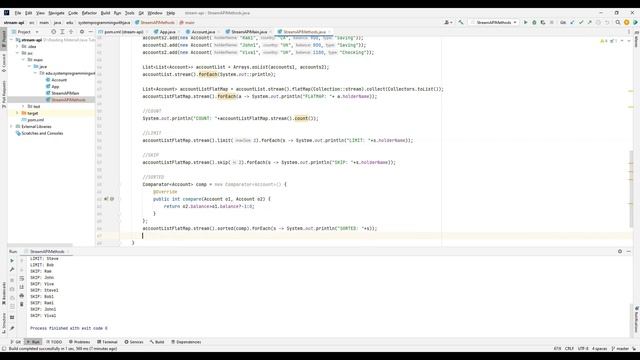Open StreamAPIMethods run configuration dropdown

494,22
